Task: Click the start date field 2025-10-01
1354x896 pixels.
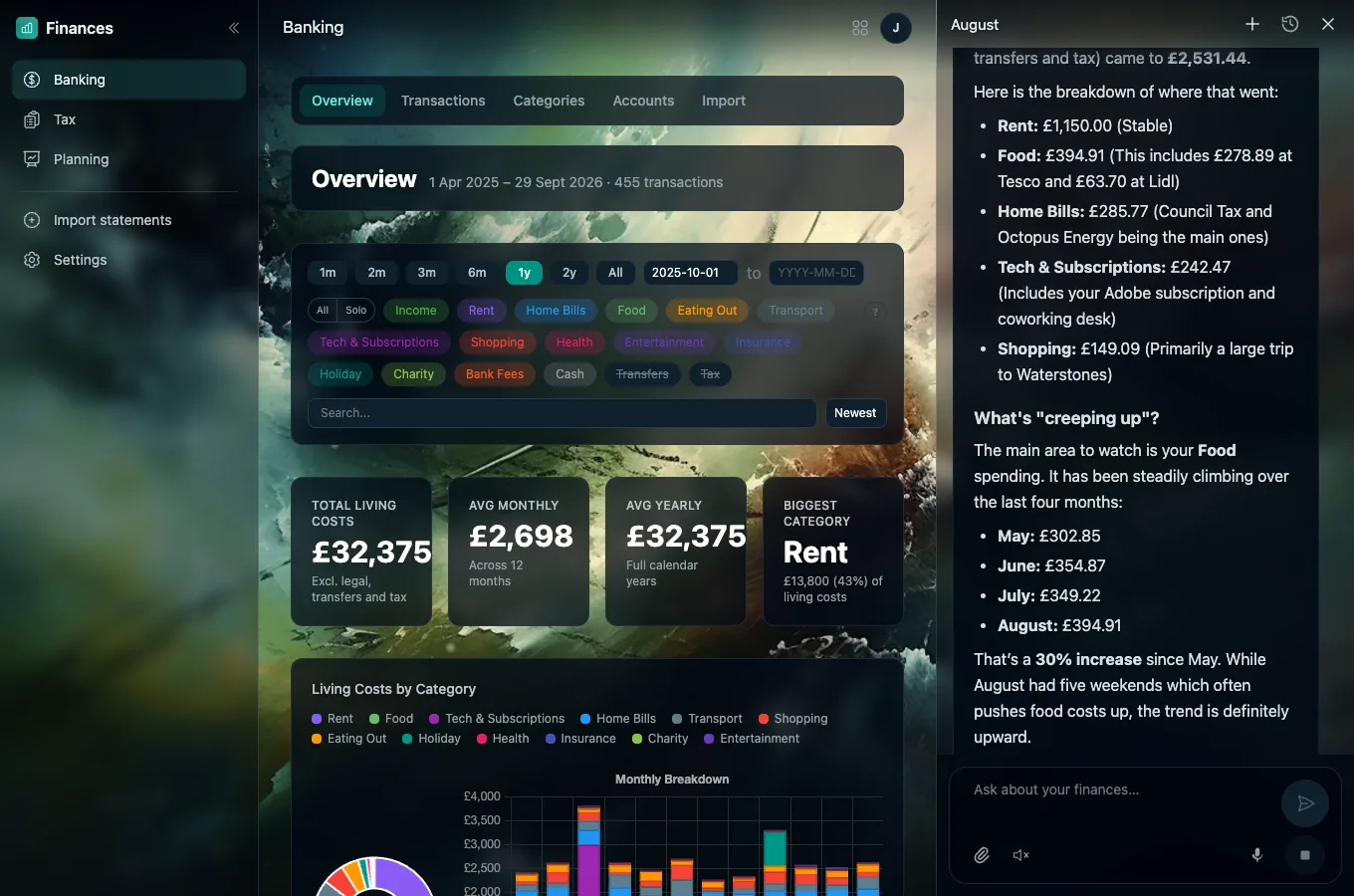Action: point(690,273)
